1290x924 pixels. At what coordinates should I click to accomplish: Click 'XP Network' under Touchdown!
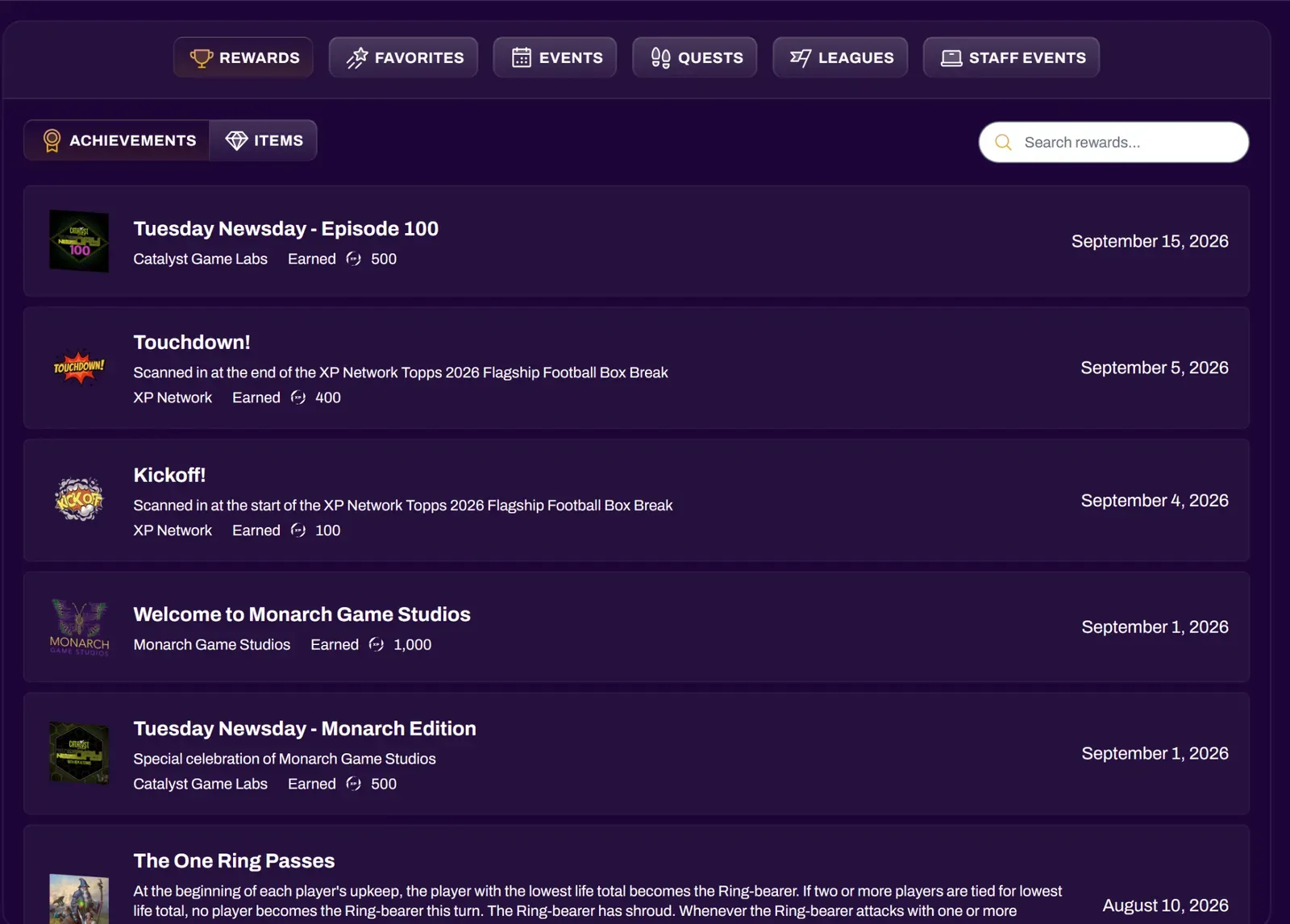(173, 397)
